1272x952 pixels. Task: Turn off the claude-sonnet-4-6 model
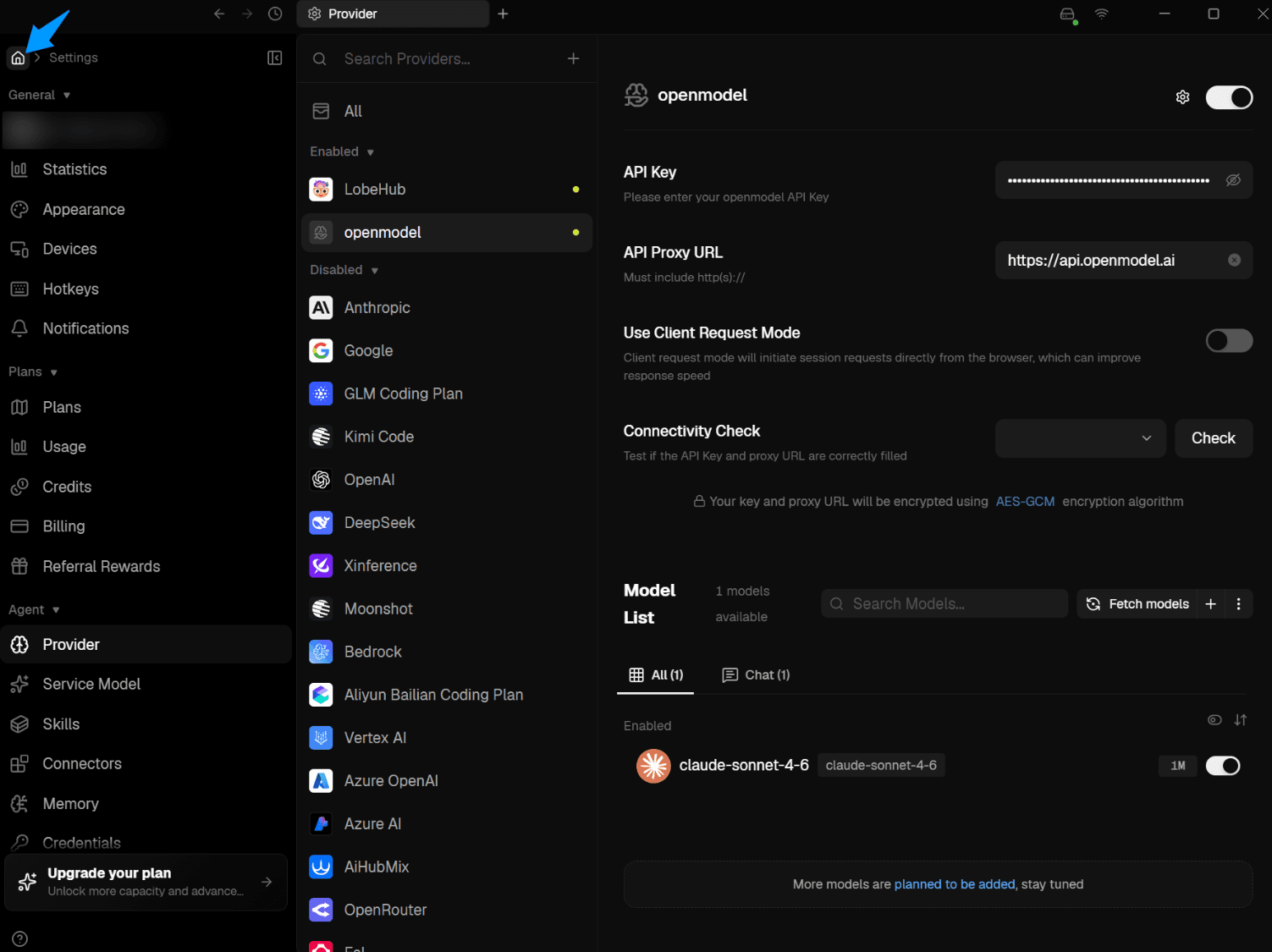1223,766
